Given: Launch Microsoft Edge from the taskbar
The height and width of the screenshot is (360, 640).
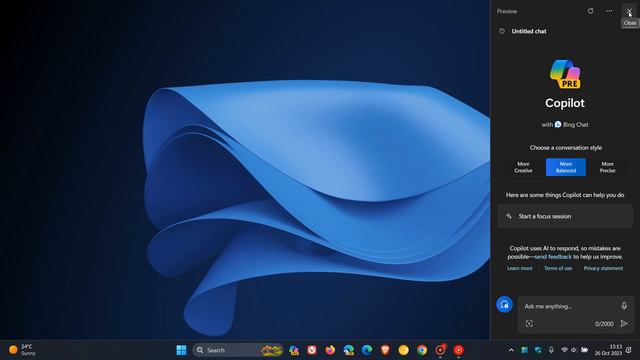Looking at the screenshot, I should 367,350.
